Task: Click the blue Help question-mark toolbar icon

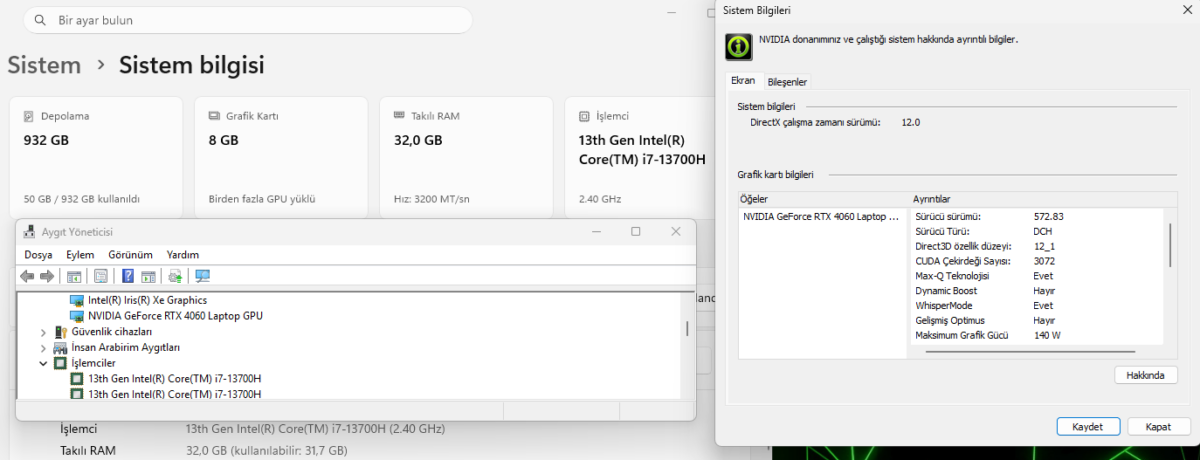Action: (x=128, y=276)
